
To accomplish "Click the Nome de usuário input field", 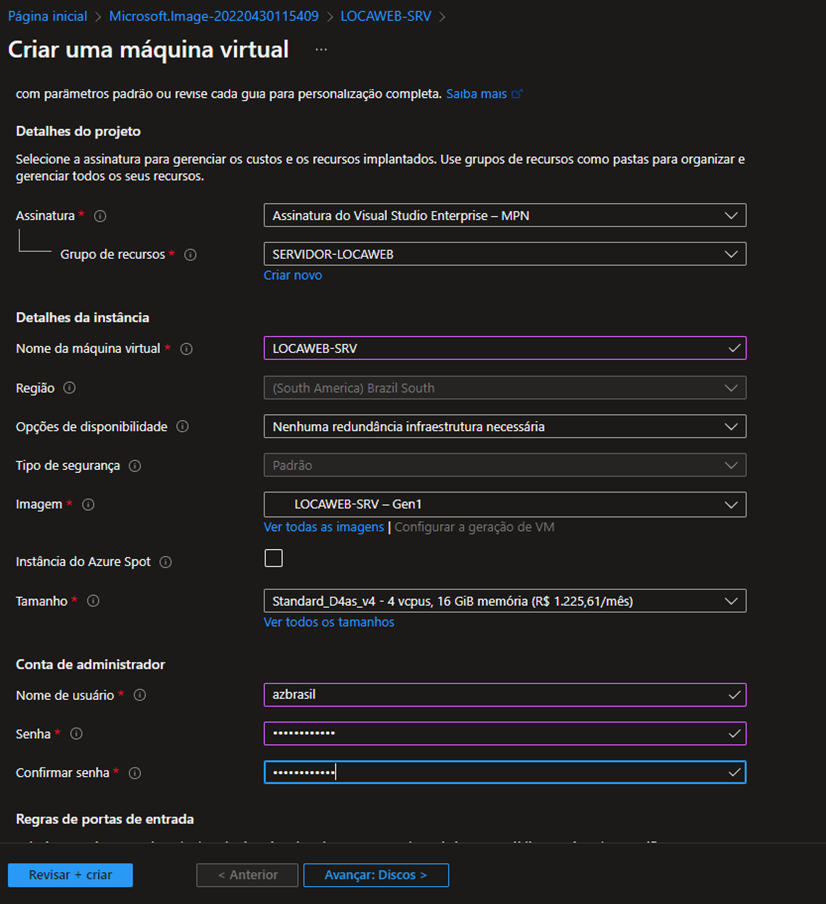I will tap(504, 695).
